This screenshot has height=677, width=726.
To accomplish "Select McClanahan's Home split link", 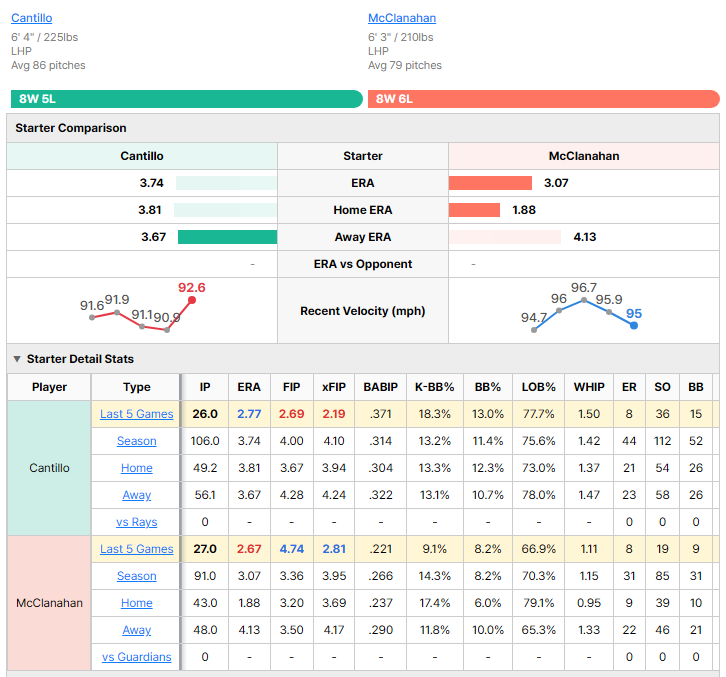I will coord(137,603).
